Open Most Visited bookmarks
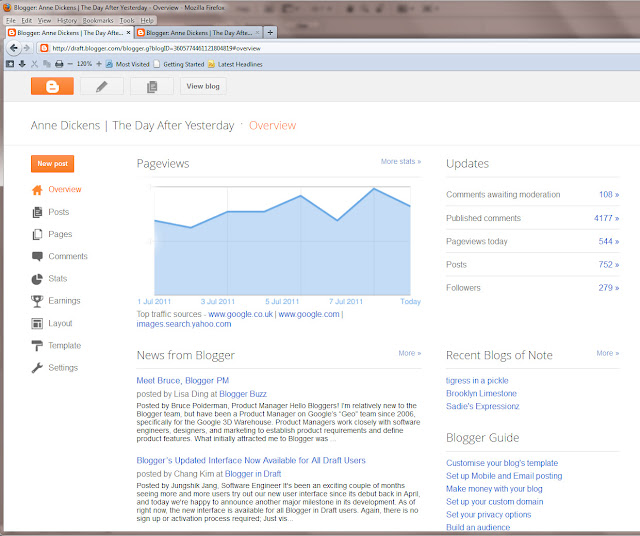 tap(128, 64)
